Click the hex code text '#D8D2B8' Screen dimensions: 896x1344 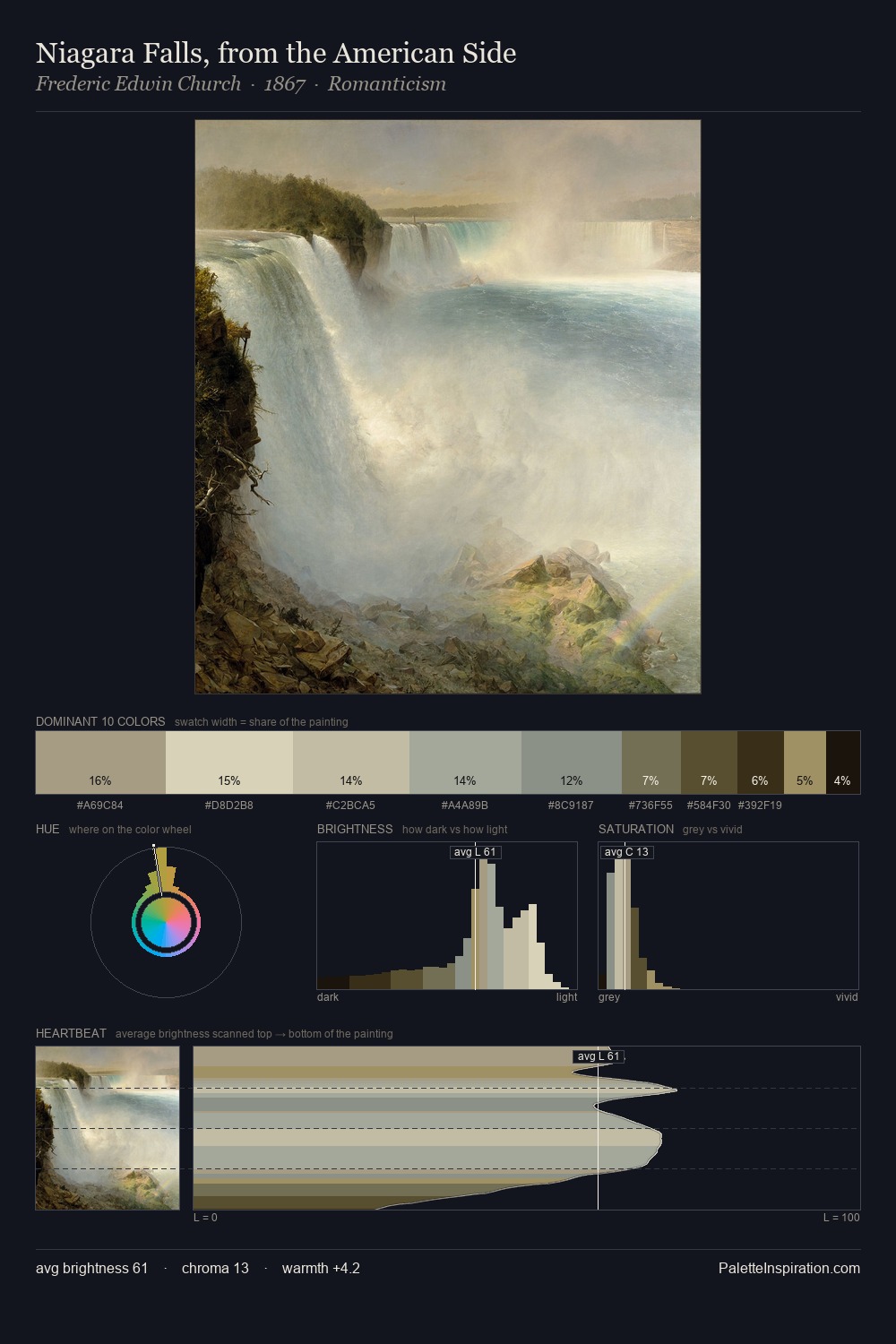[x=229, y=806]
